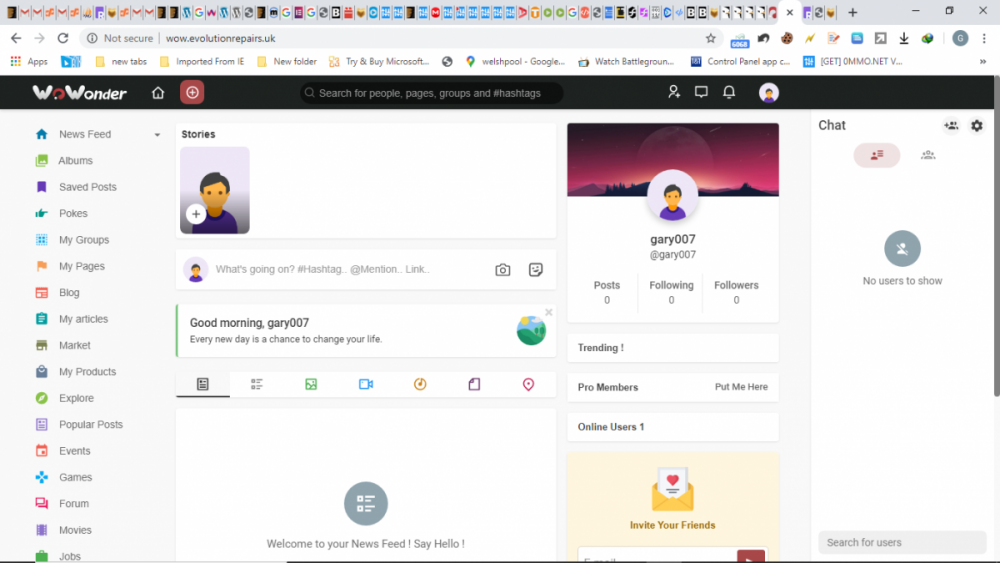Select the location filter tab
The width and height of the screenshot is (1000, 563).
528,384
